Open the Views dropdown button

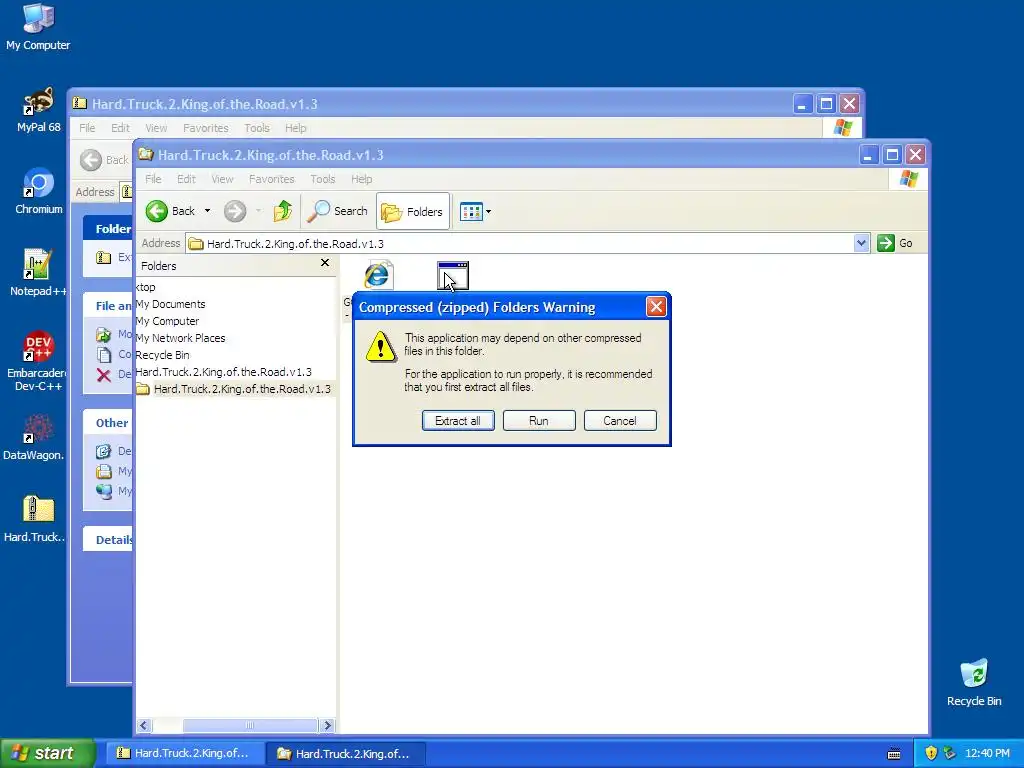475,211
